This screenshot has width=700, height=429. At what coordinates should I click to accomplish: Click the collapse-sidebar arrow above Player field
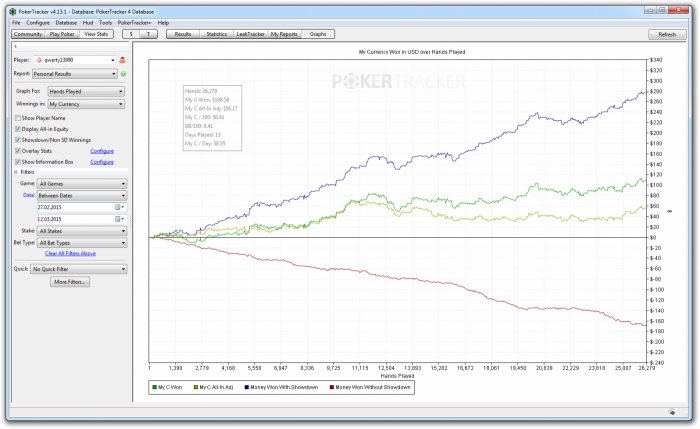[x=16, y=46]
